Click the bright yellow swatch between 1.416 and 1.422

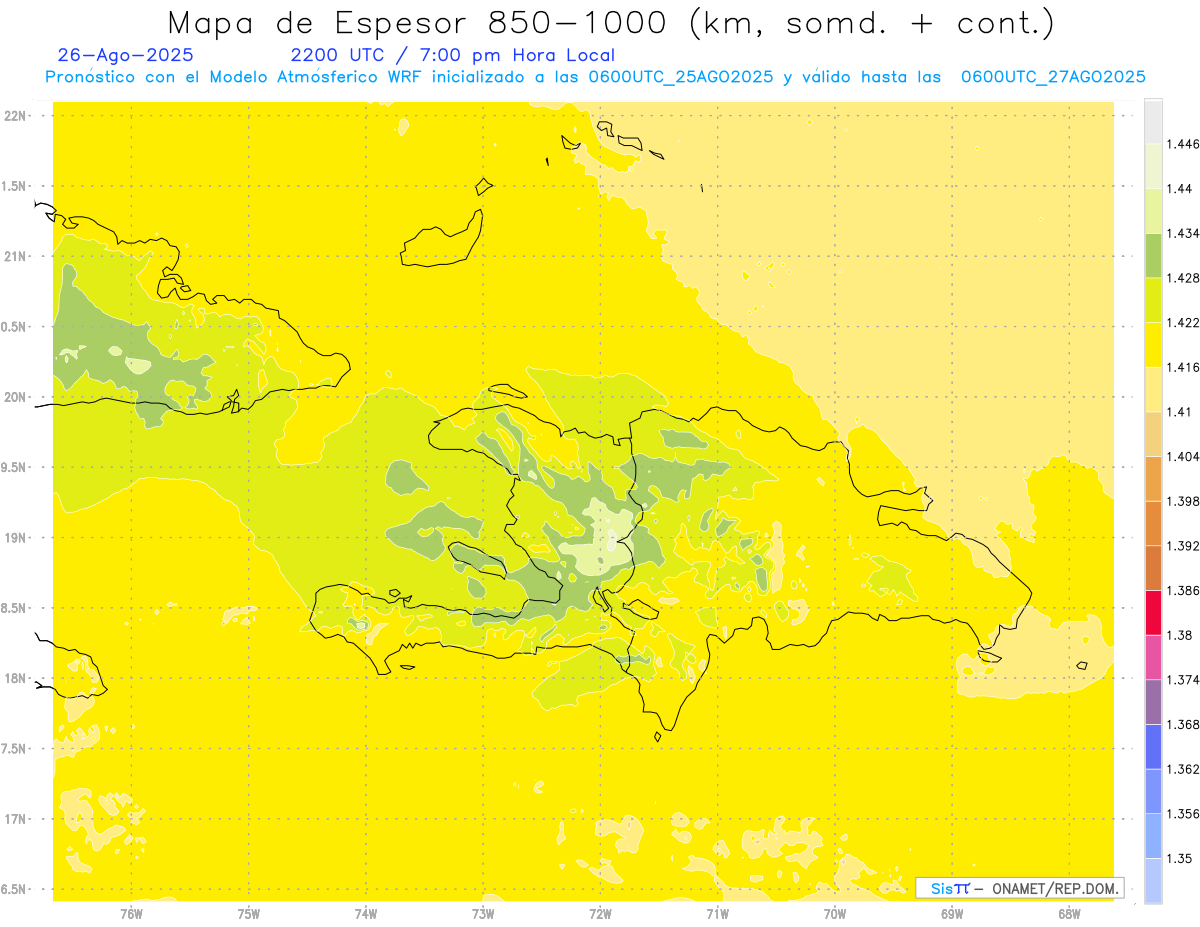point(1153,344)
